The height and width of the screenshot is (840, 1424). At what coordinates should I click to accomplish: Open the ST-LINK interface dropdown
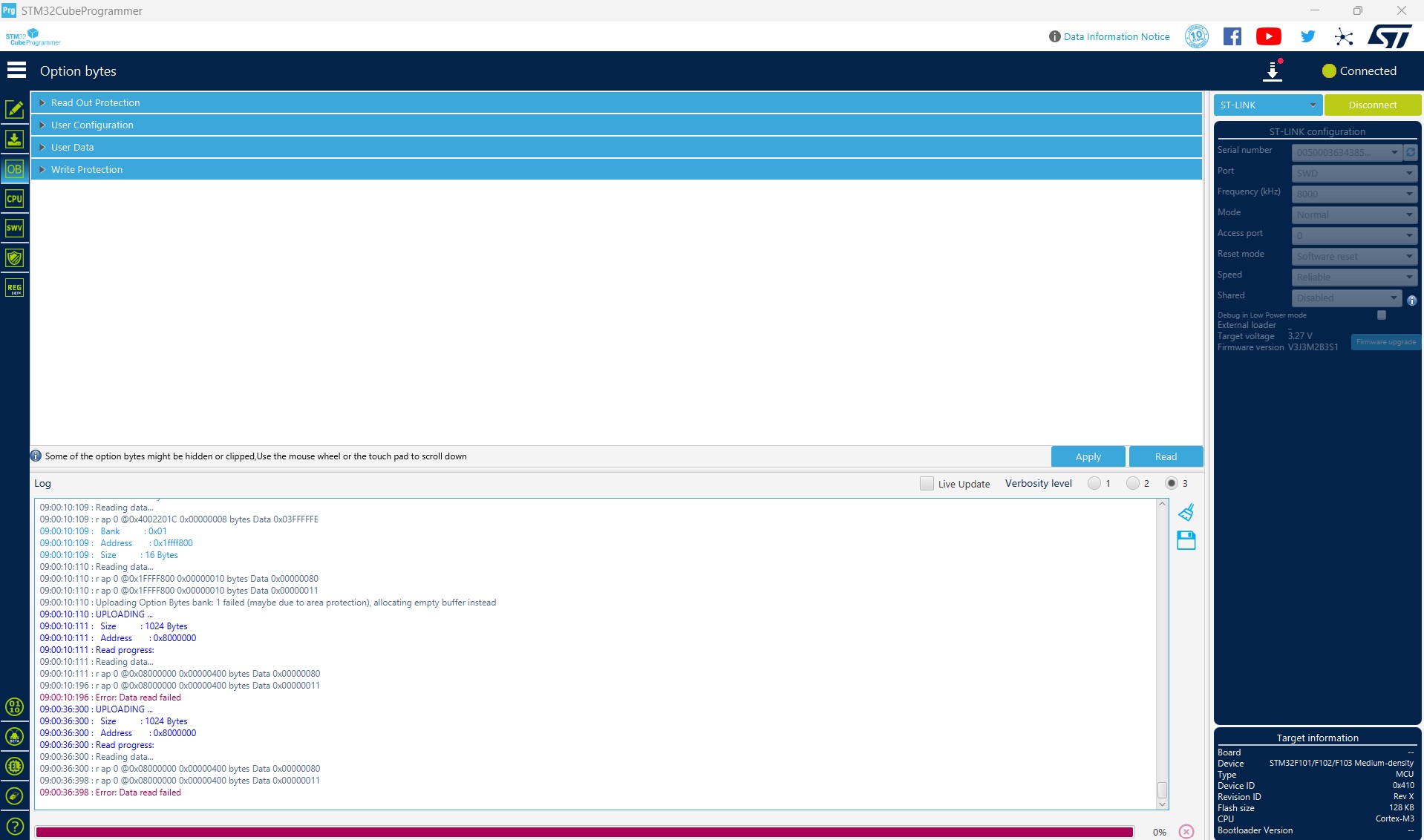click(1267, 105)
